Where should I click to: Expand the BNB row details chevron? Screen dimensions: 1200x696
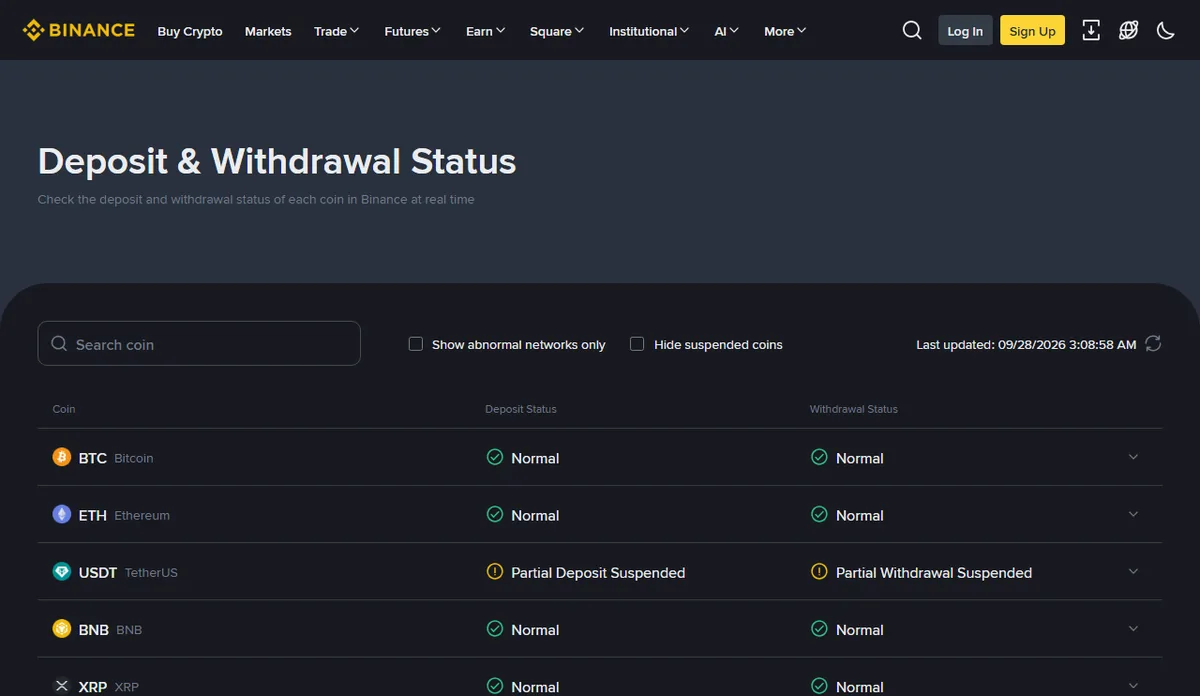click(1133, 629)
